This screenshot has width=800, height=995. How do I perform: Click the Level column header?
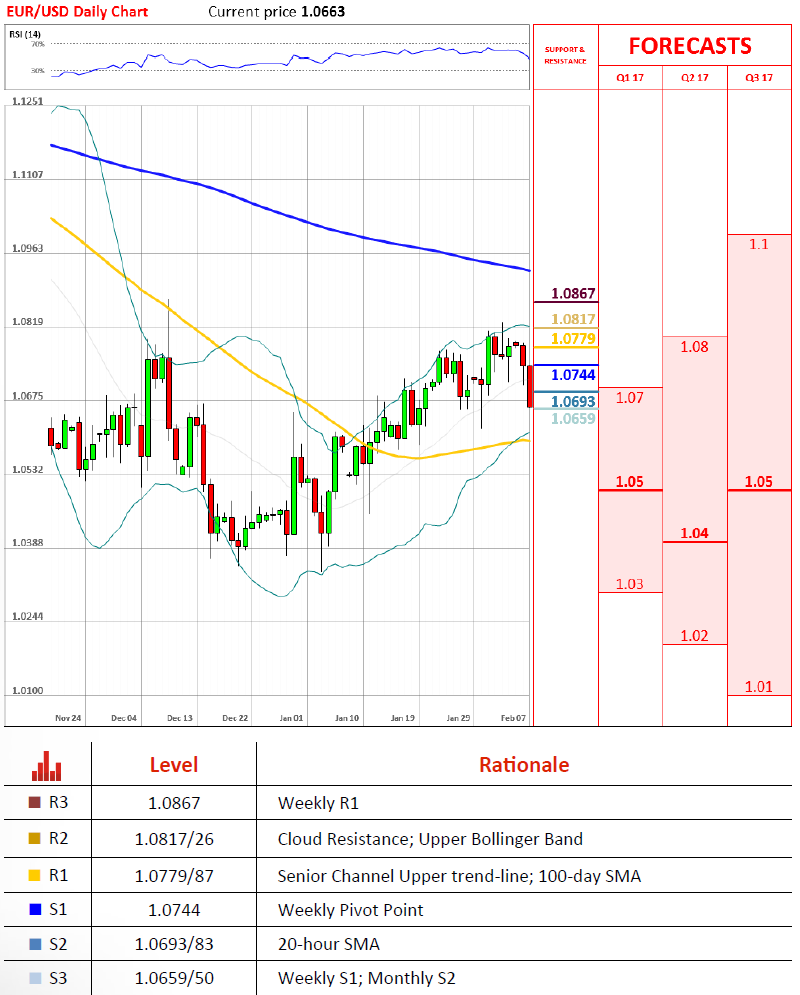click(x=174, y=765)
